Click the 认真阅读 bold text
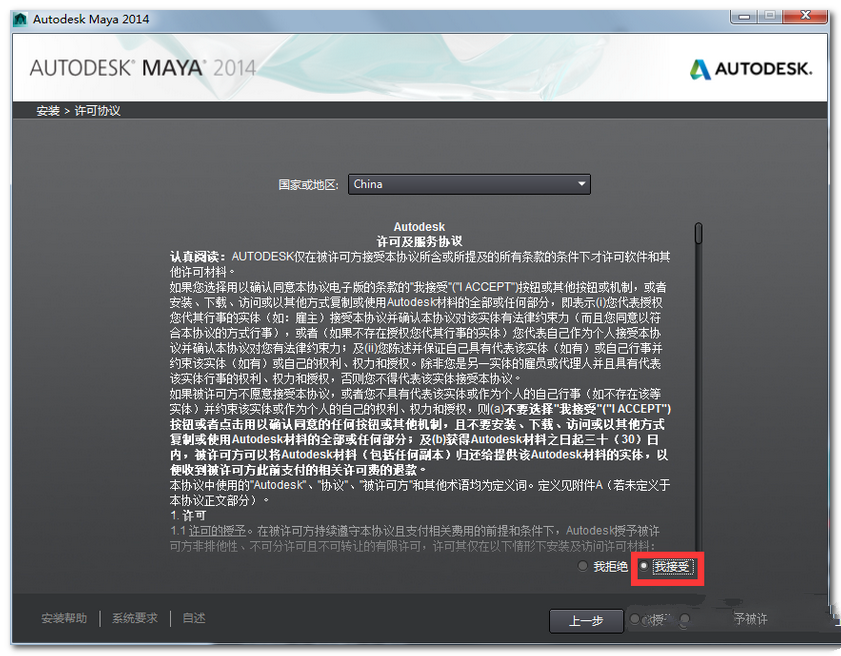 click(198, 257)
